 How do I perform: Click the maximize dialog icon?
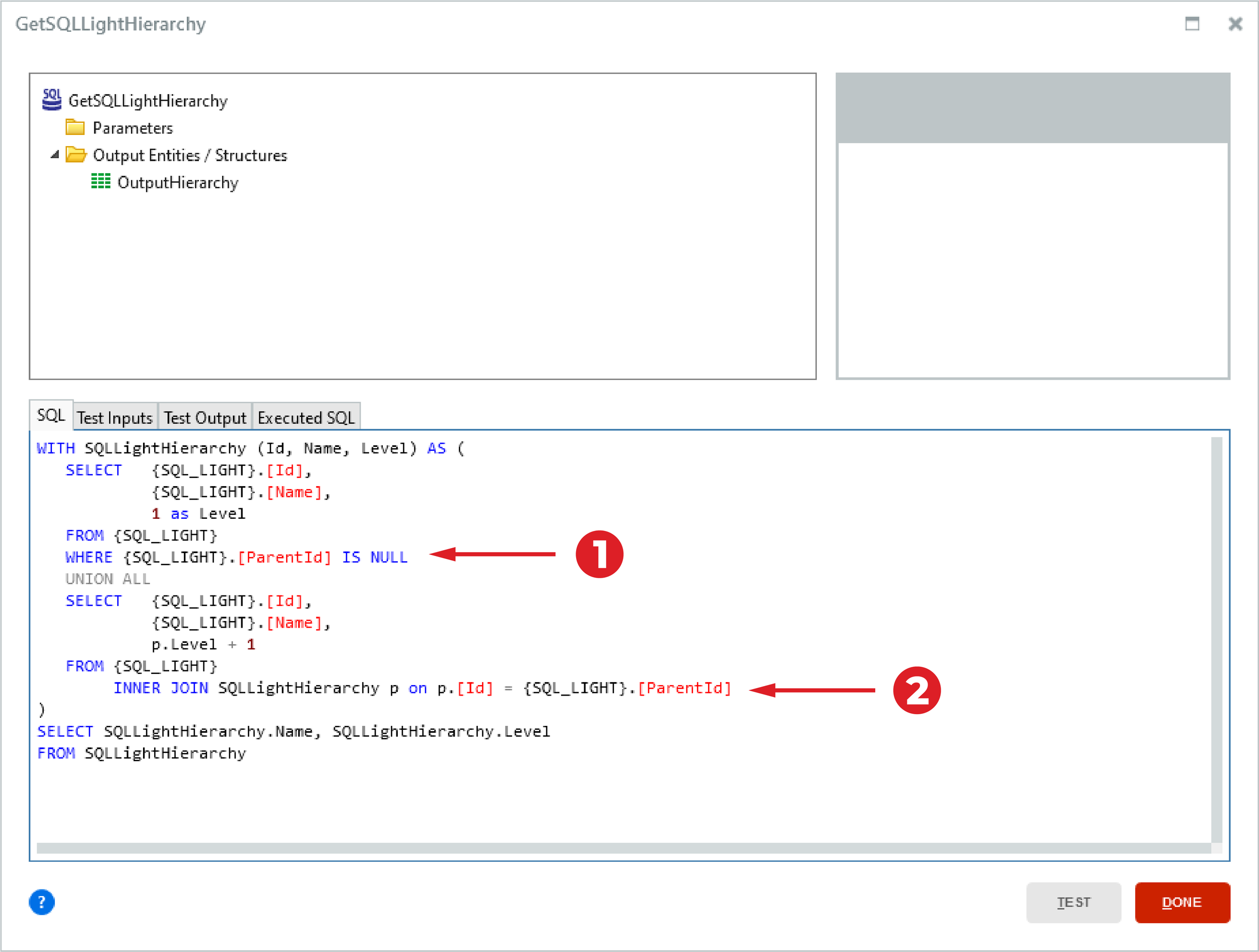(1193, 24)
